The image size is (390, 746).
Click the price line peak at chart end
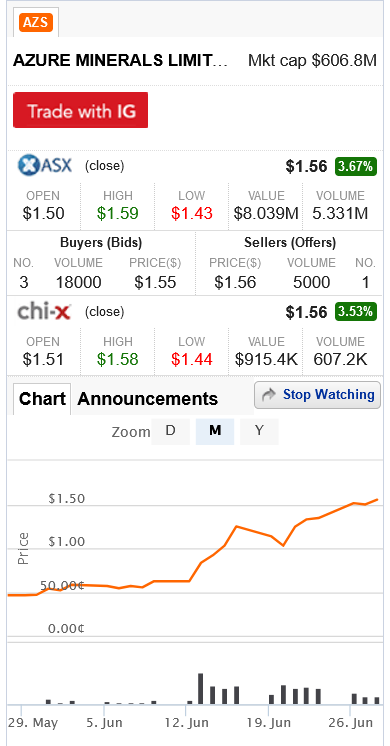click(x=377, y=500)
